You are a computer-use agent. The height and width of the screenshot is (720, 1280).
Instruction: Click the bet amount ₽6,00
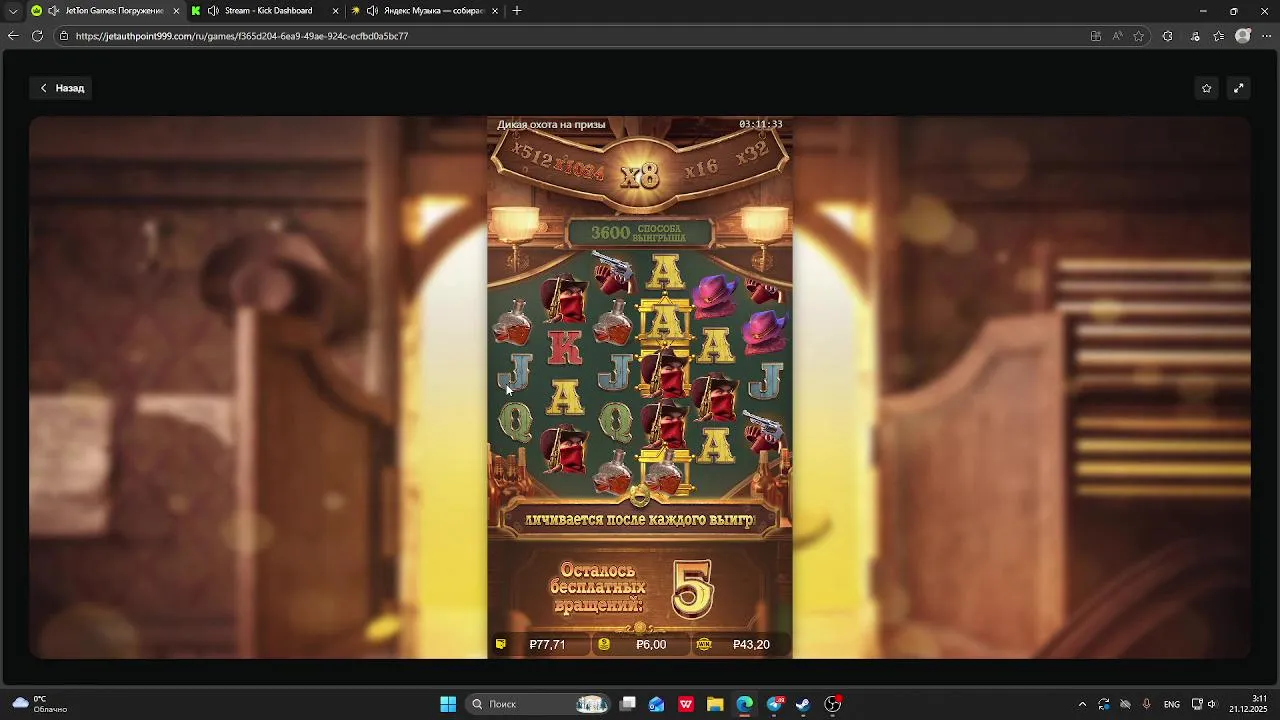click(x=651, y=645)
